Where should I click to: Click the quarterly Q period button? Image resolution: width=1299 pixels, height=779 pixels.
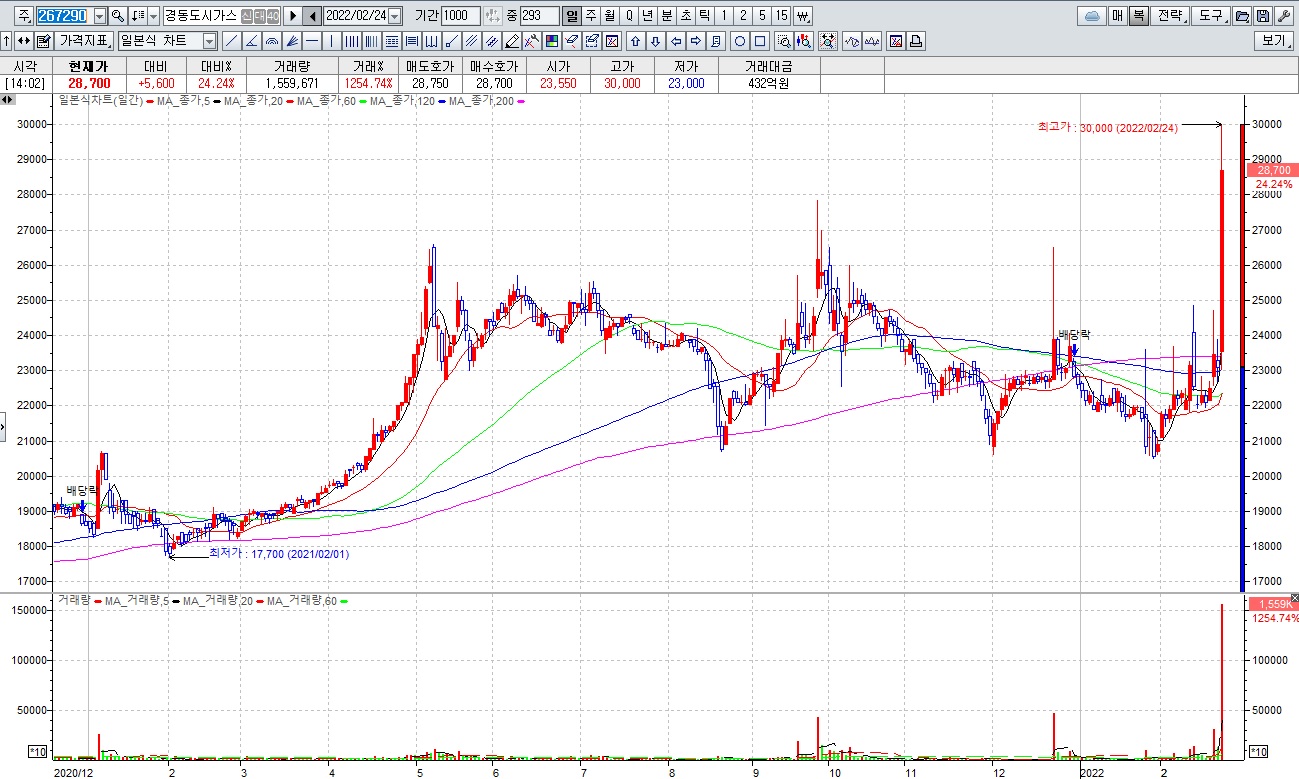tap(629, 16)
